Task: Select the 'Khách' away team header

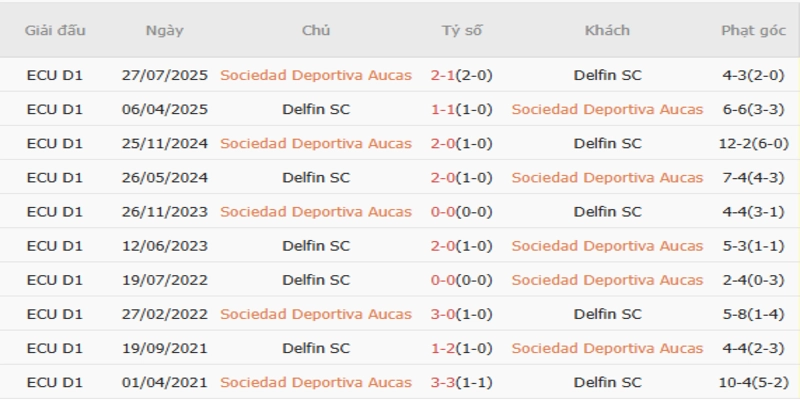Action: [x=607, y=30]
